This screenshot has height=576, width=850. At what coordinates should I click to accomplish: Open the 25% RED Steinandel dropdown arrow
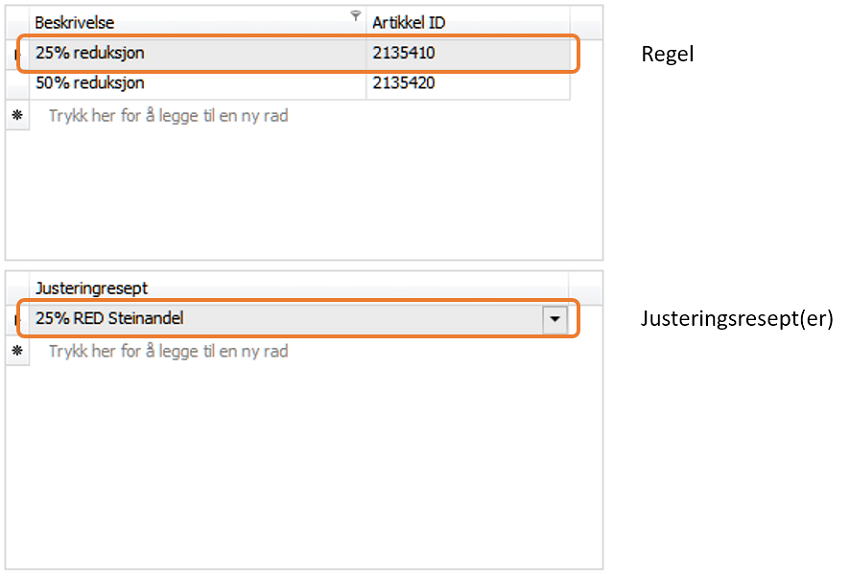tap(554, 319)
